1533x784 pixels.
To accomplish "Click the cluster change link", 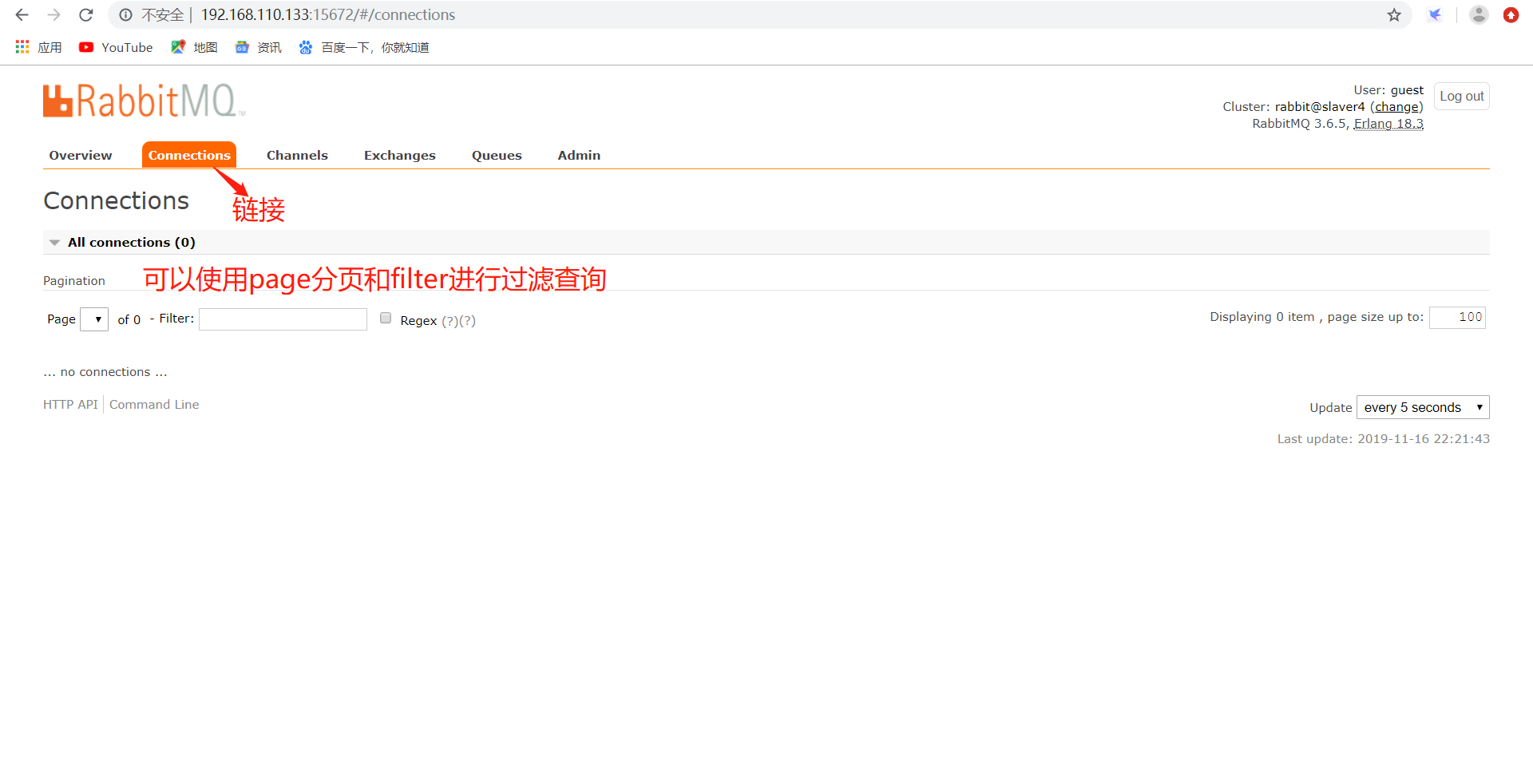I will coord(1396,106).
